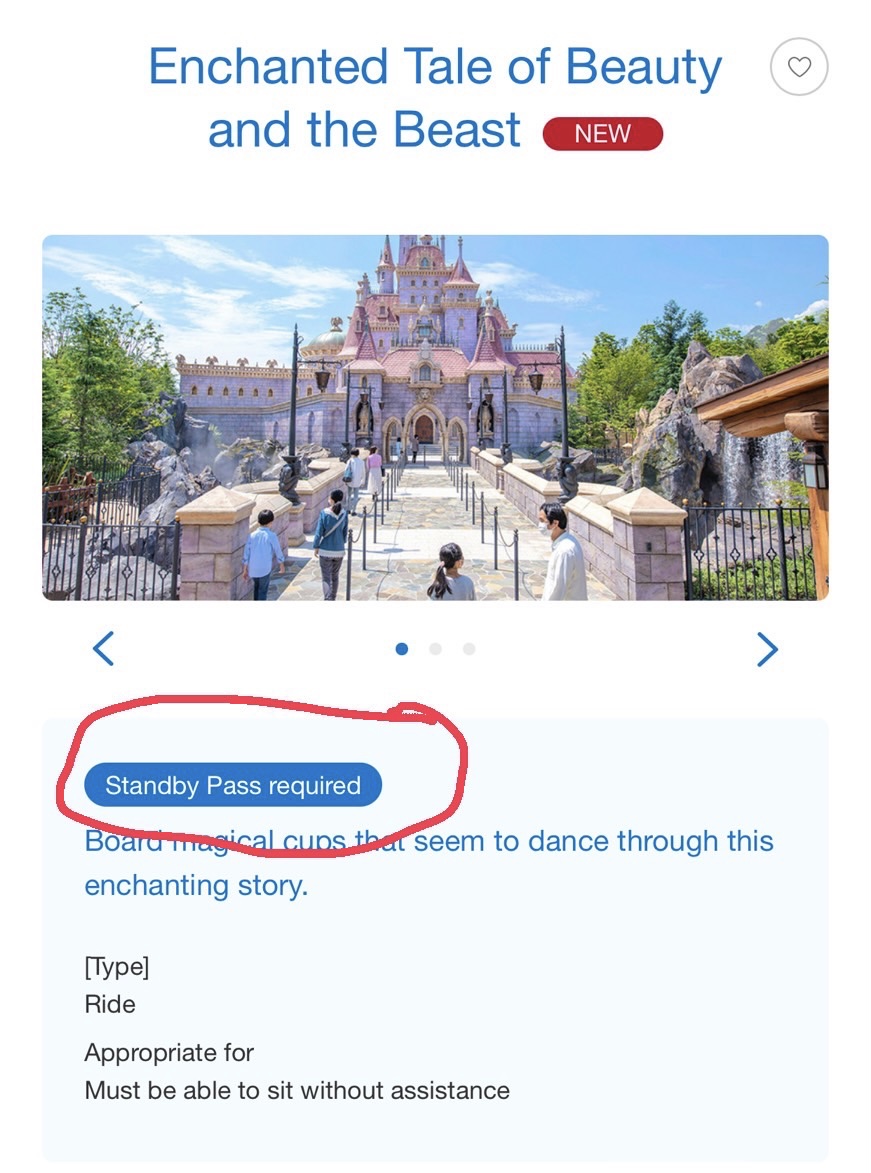The height and width of the screenshot is (1173, 871).
Task: Tap the sit without assistance requirement text
Action: [x=297, y=1091]
